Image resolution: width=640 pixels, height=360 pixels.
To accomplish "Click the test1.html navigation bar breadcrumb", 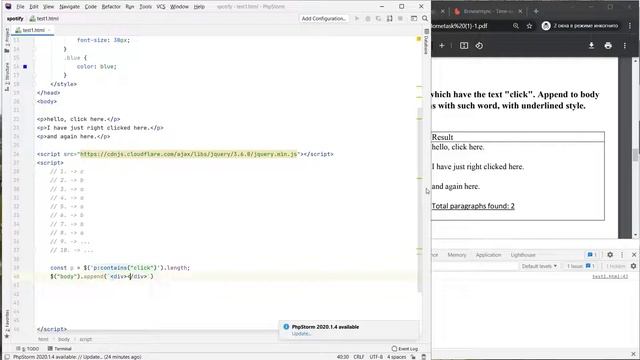I will (44, 19).
